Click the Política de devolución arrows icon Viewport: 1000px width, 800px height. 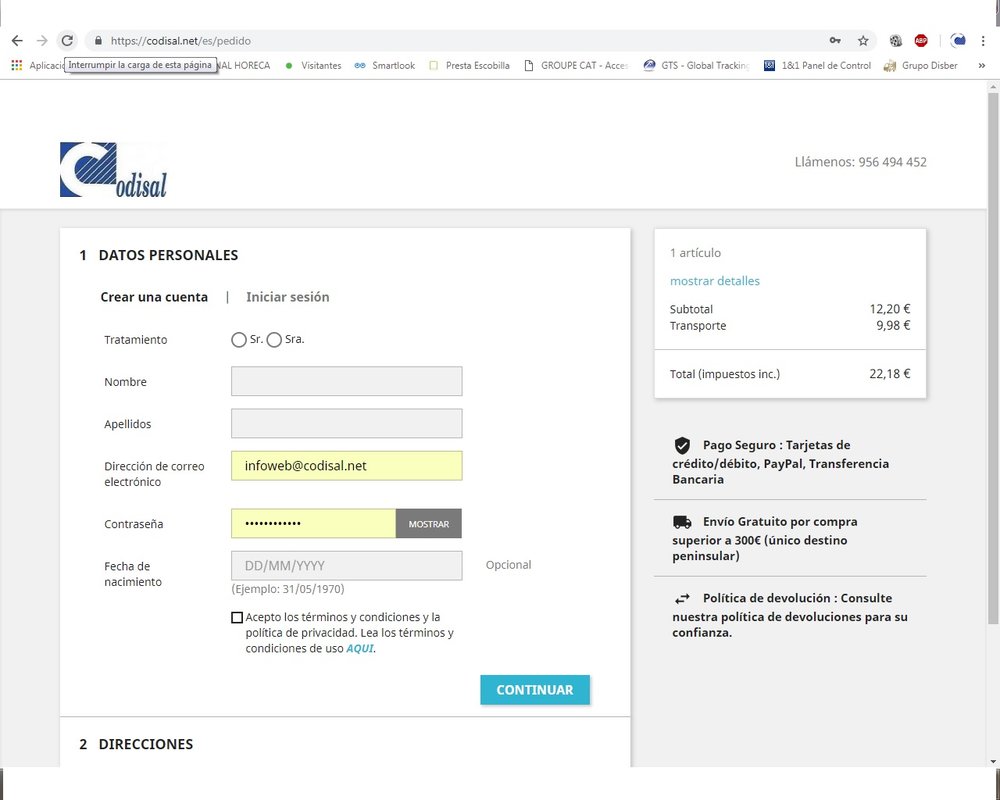(x=682, y=598)
